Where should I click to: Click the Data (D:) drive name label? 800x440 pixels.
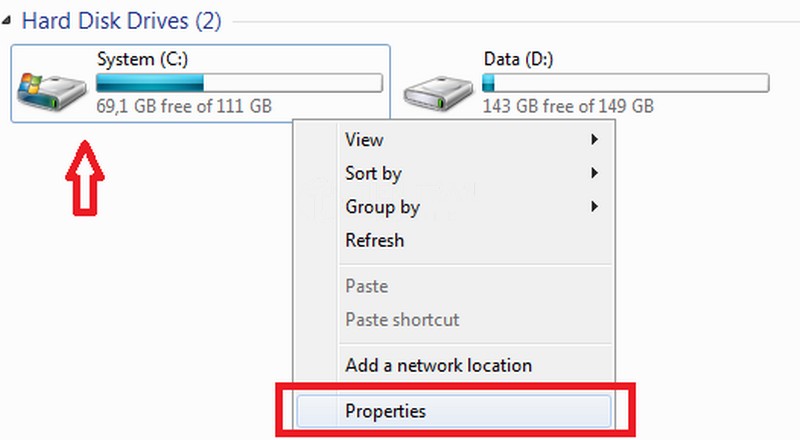[518, 60]
